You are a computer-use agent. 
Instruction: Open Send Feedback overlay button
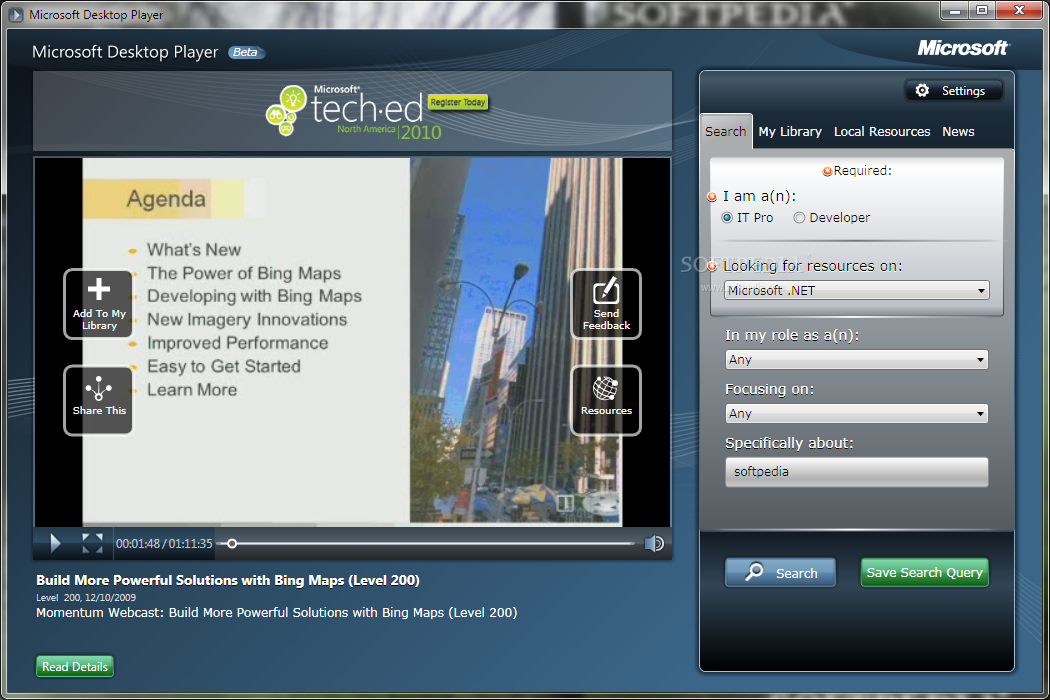pyautogui.click(x=606, y=303)
